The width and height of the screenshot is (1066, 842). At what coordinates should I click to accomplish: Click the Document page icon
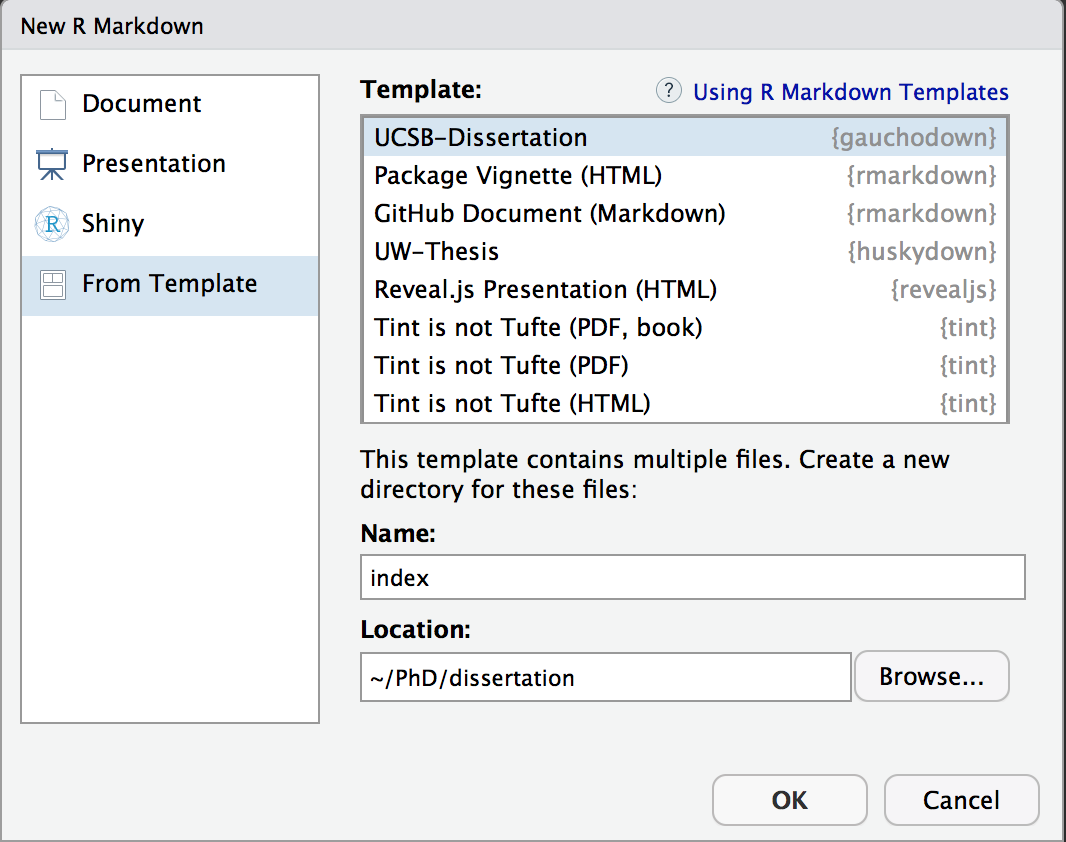(51, 105)
